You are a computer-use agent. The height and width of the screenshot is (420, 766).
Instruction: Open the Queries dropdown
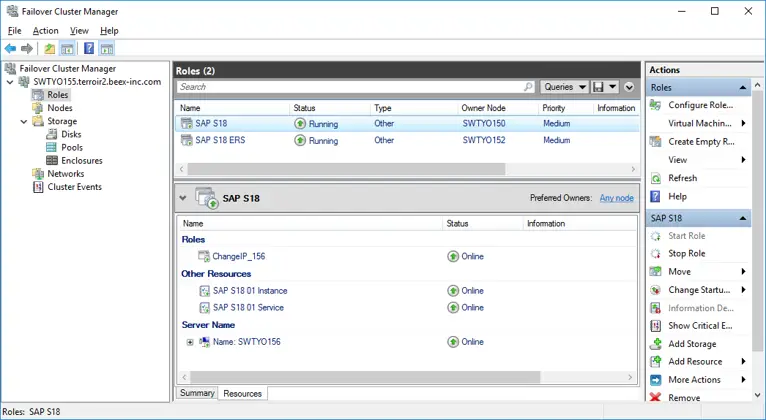click(x=564, y=87)
